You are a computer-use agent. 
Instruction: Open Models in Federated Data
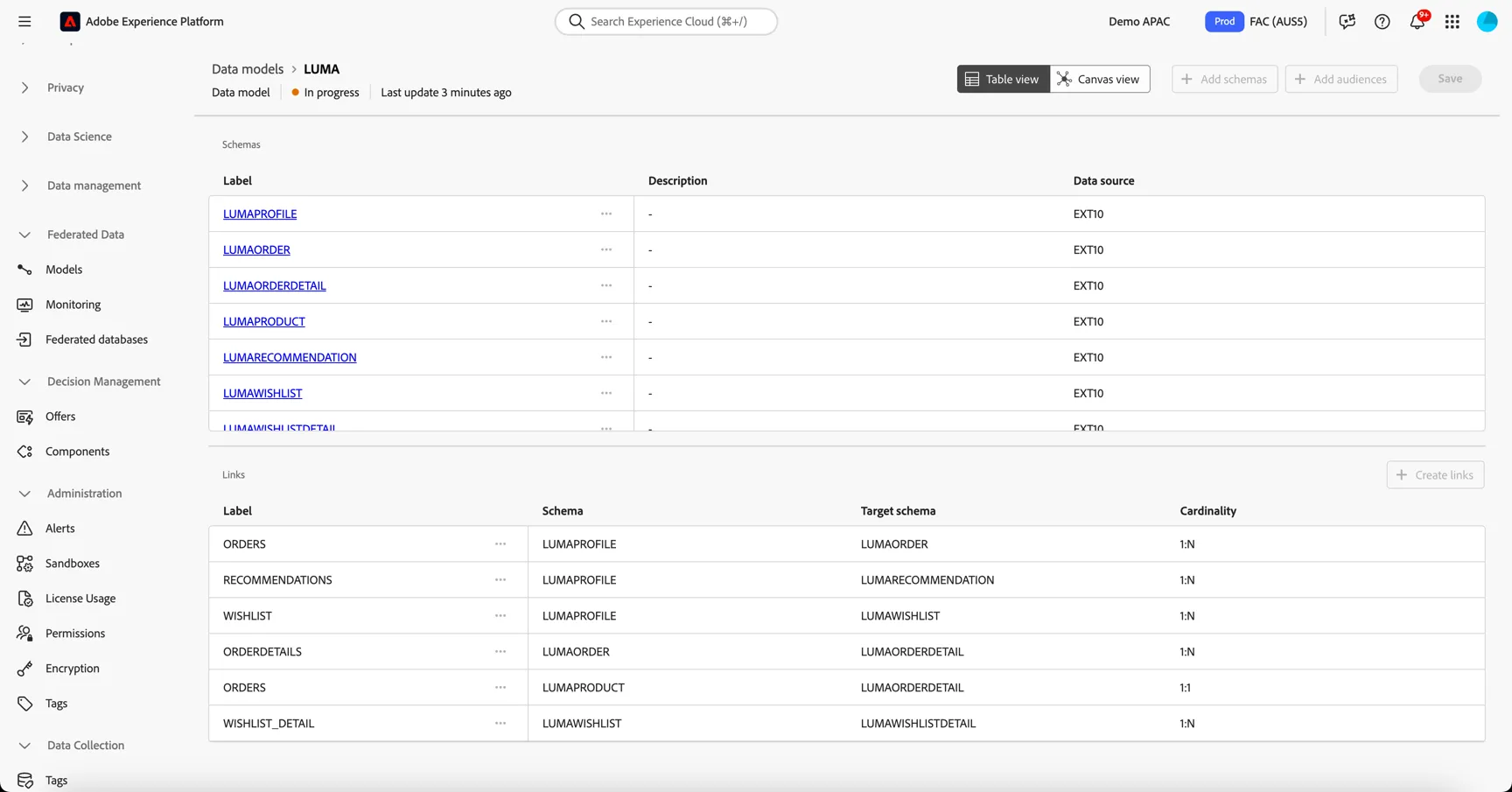click(64, 270)
